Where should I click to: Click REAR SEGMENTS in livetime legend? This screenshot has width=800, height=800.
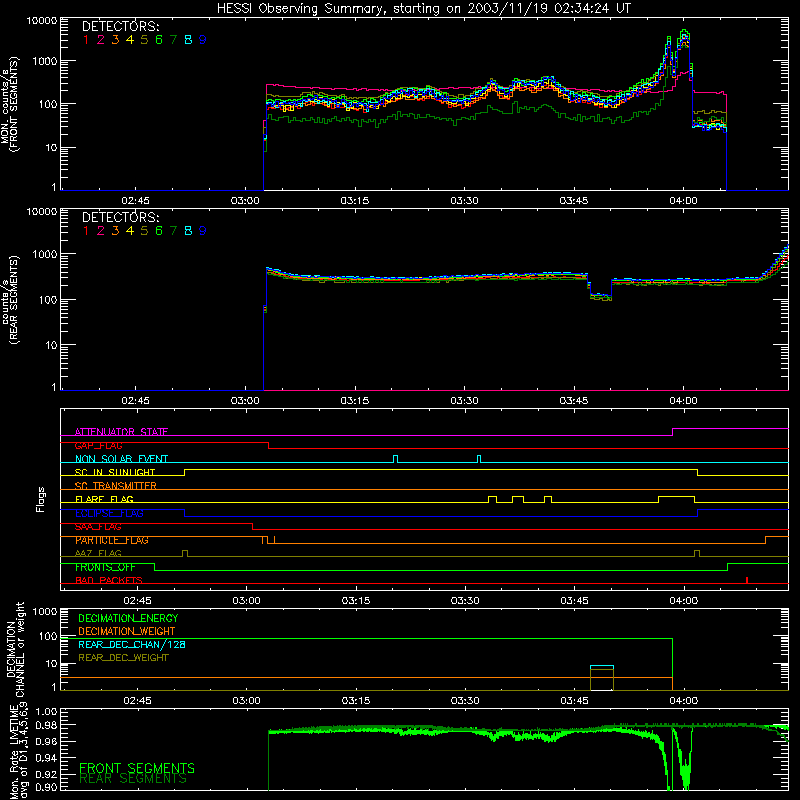tap(133, 779)
